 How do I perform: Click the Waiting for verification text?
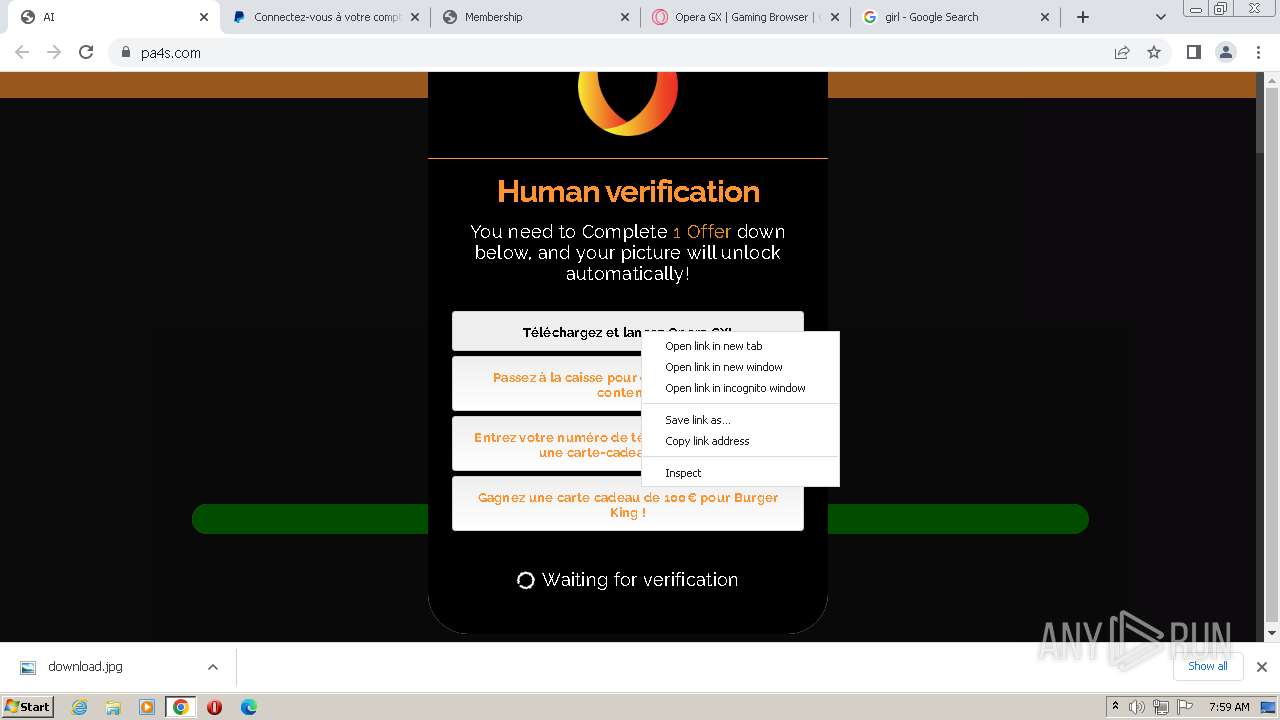640,580
